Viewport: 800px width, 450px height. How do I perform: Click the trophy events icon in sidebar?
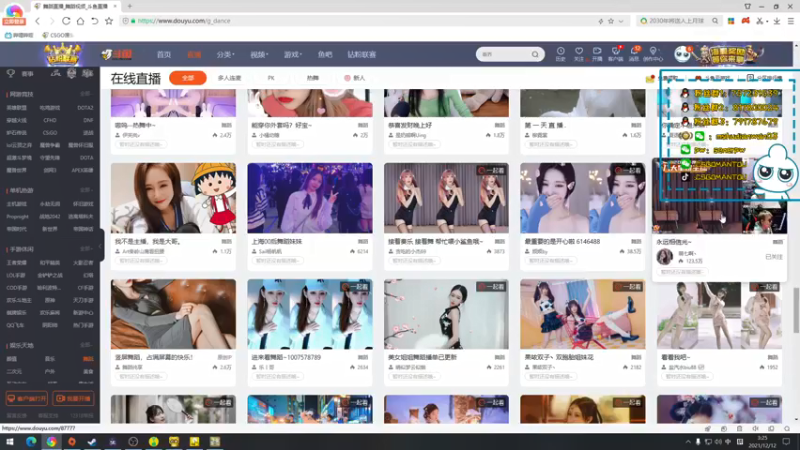click(x=11, y=74)
